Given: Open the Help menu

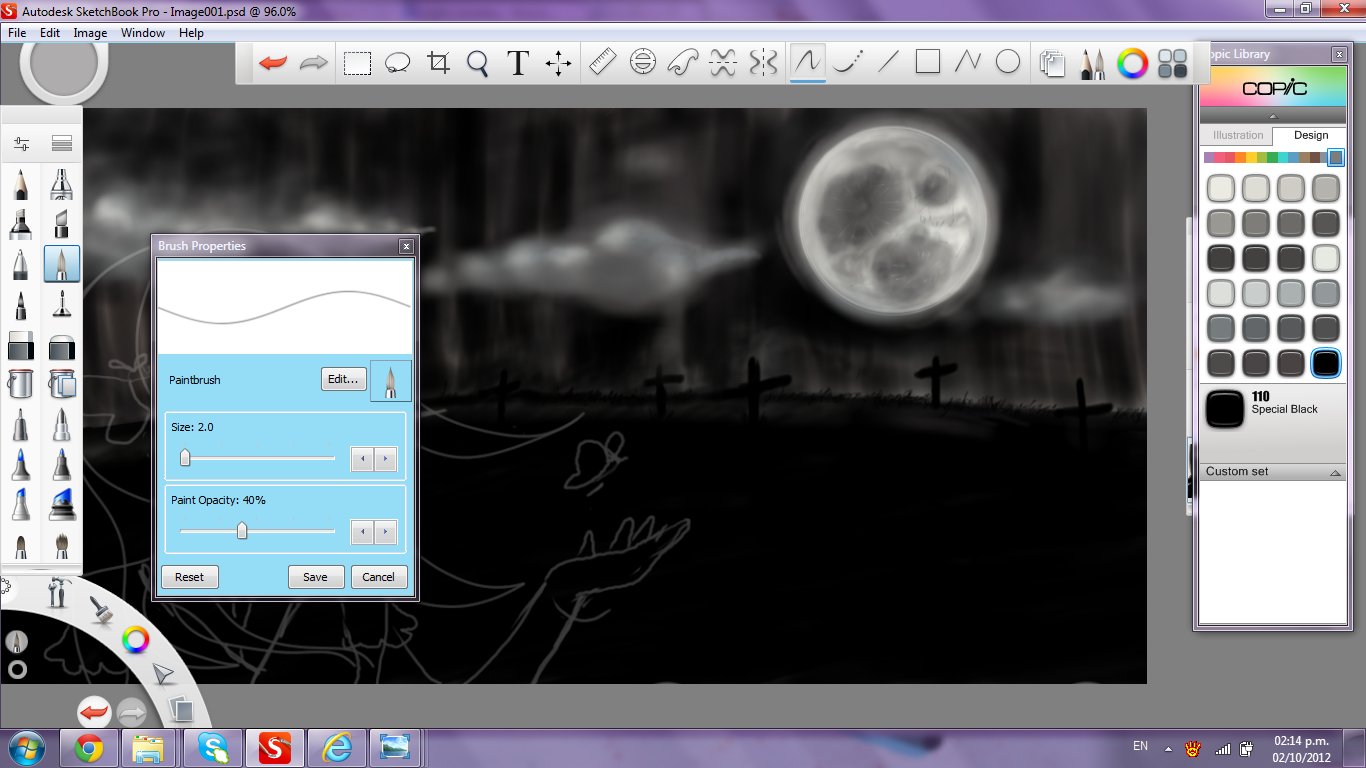Looking at the screenshot, I should pyautogui.click(x=191, y=33).
